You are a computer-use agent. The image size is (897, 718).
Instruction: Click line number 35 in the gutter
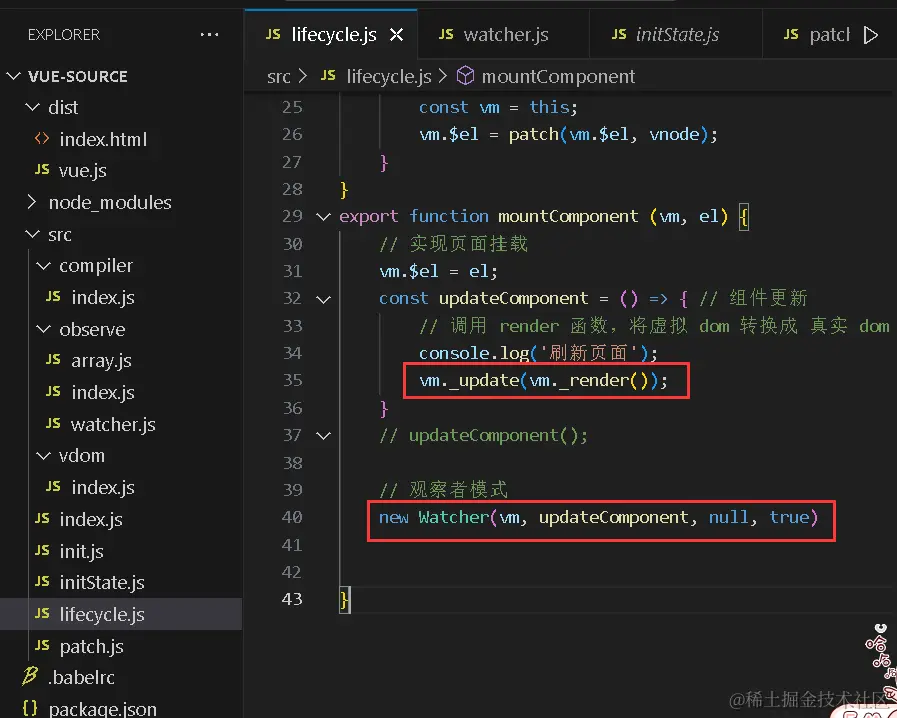click(292, 380)
